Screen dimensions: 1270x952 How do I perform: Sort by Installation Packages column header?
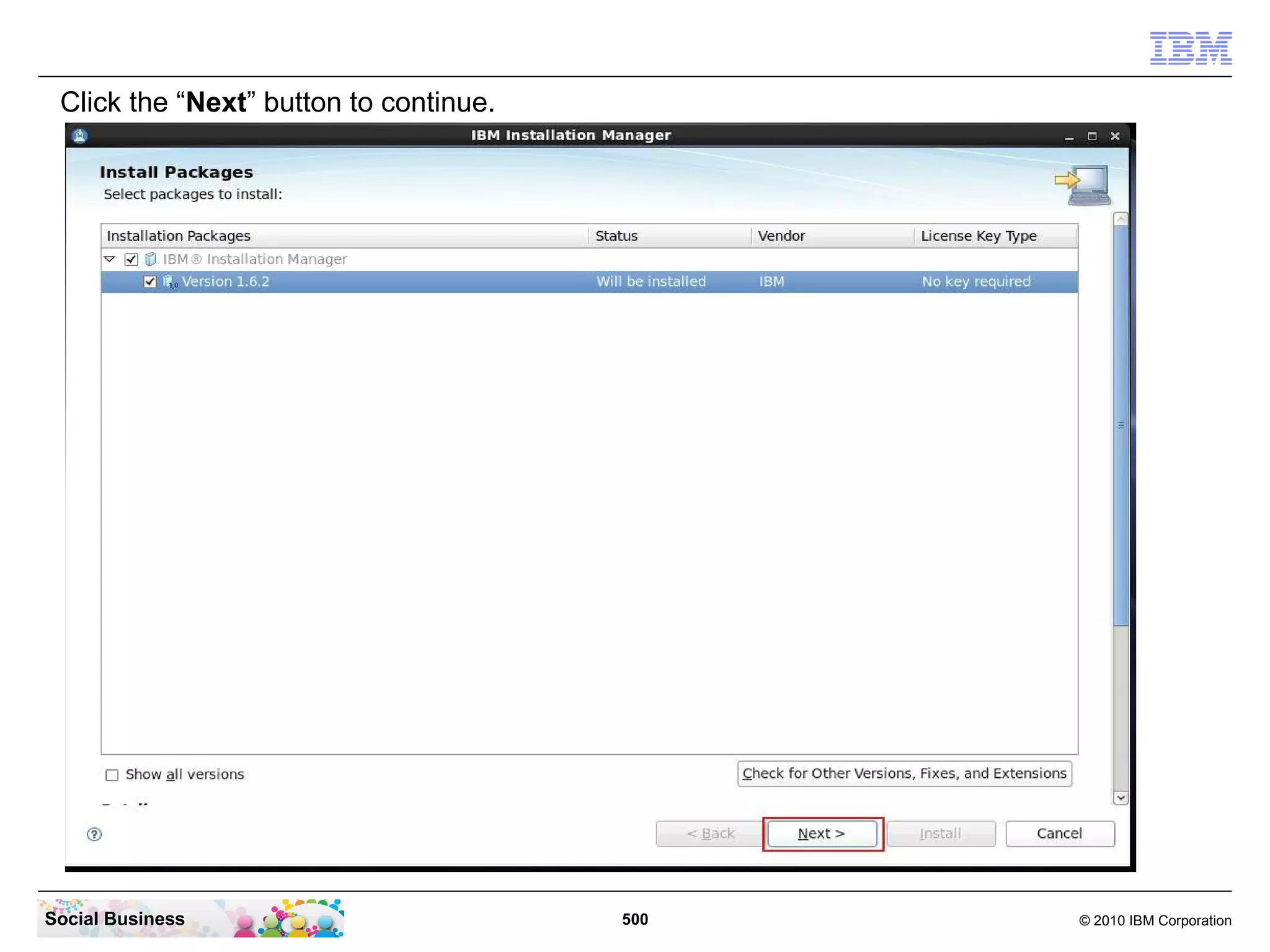point(345,236)
